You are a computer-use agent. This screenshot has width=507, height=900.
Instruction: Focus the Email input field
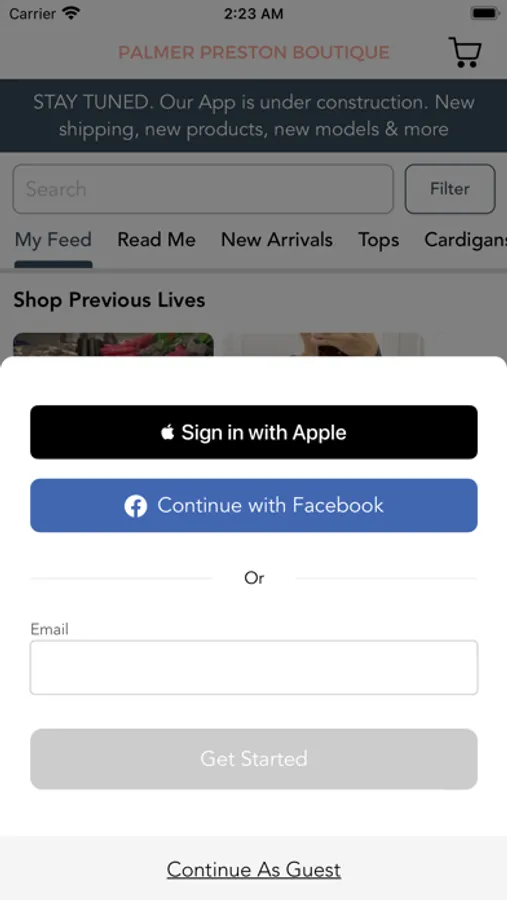(x=254, y=668)
